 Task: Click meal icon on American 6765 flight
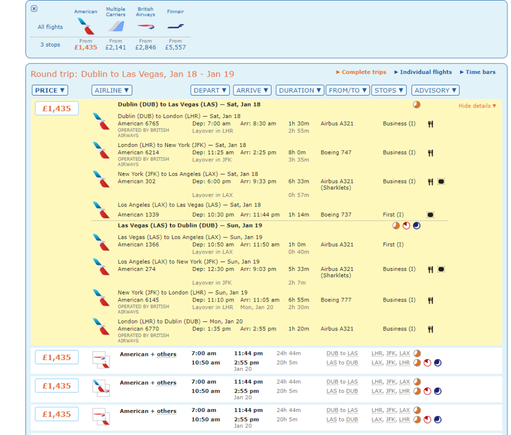coord(430,124)
